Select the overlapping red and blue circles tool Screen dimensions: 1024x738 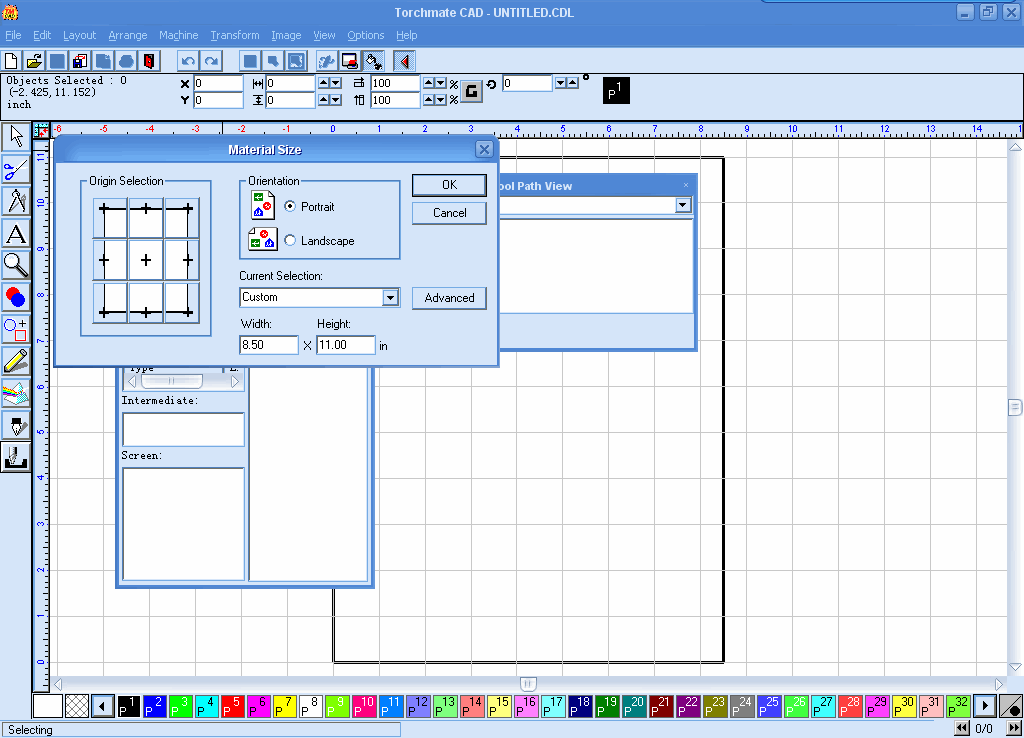click(x=16, y=298)
